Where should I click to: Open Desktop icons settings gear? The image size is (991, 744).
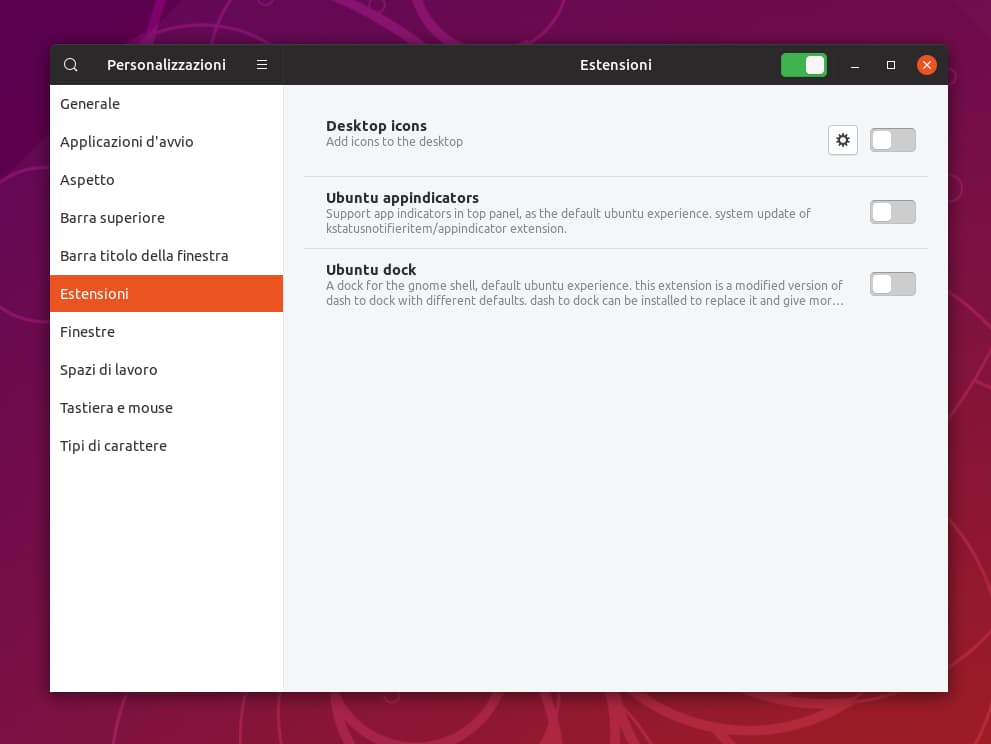pos(842,140)
